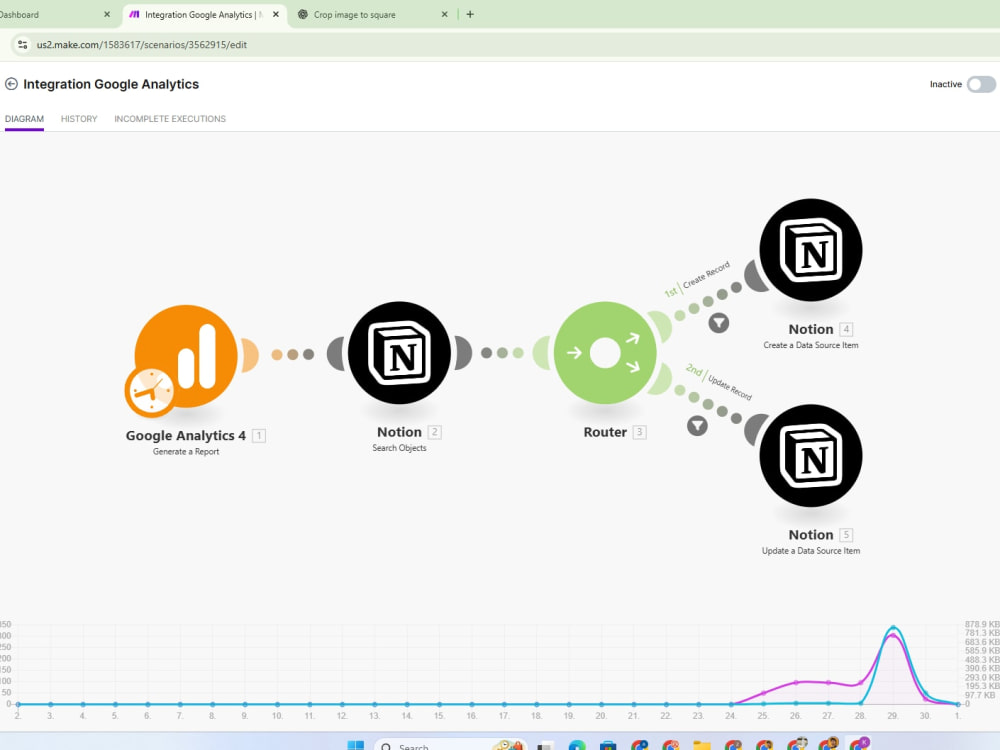Click the Generate a Report label
Image resolution: width=1000 pixels, height=750 pixels.
pyautogui.click(x=186, y=452)
